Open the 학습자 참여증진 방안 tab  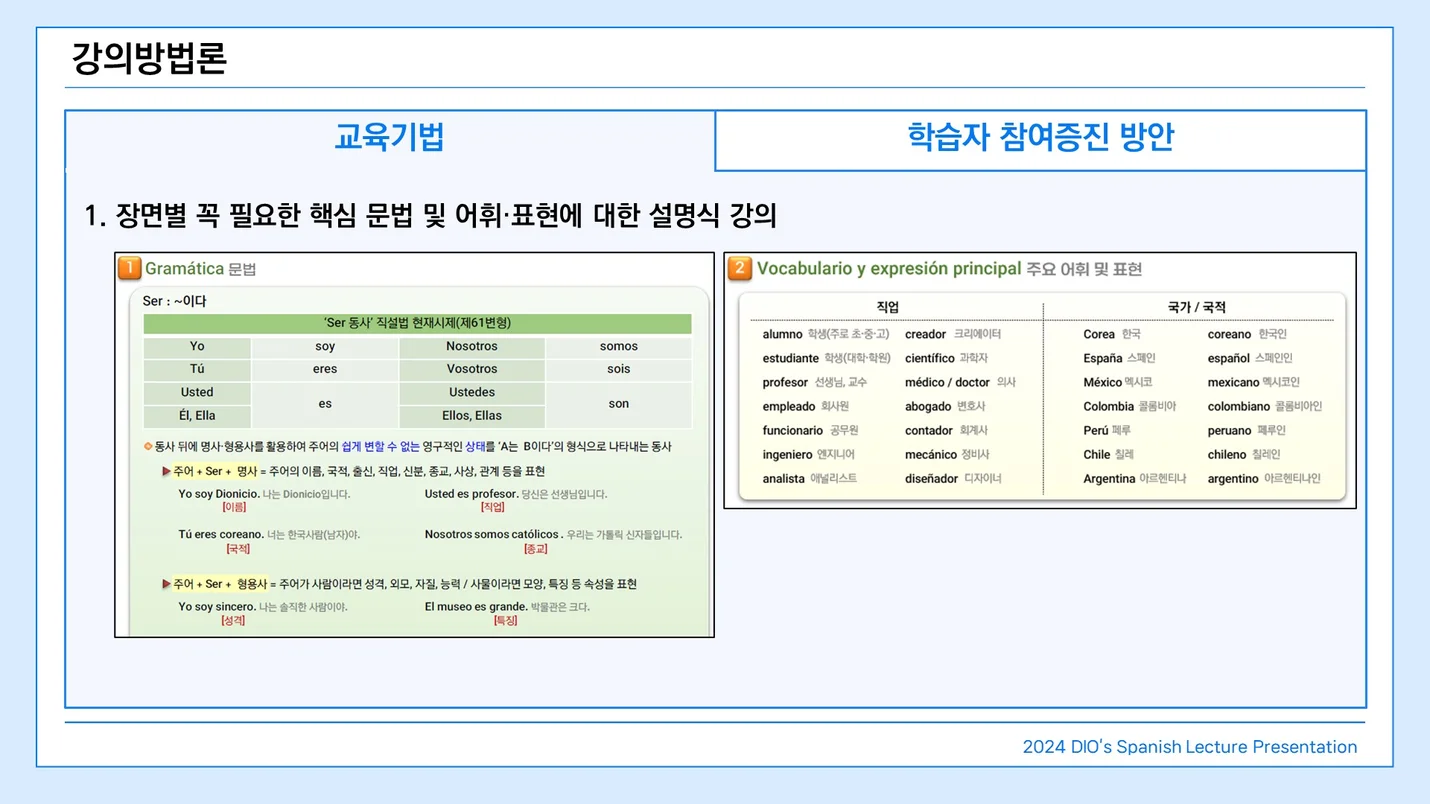pos(1040,138)
